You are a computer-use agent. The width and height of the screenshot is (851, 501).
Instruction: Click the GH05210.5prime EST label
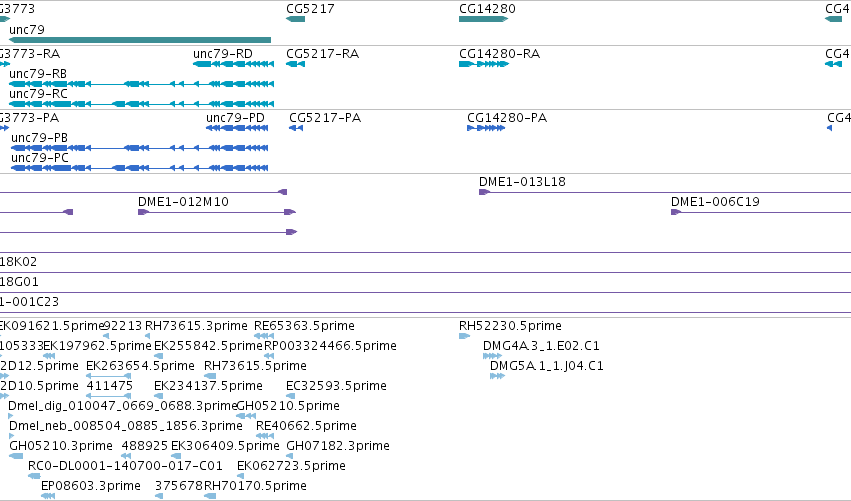[288, 406]
